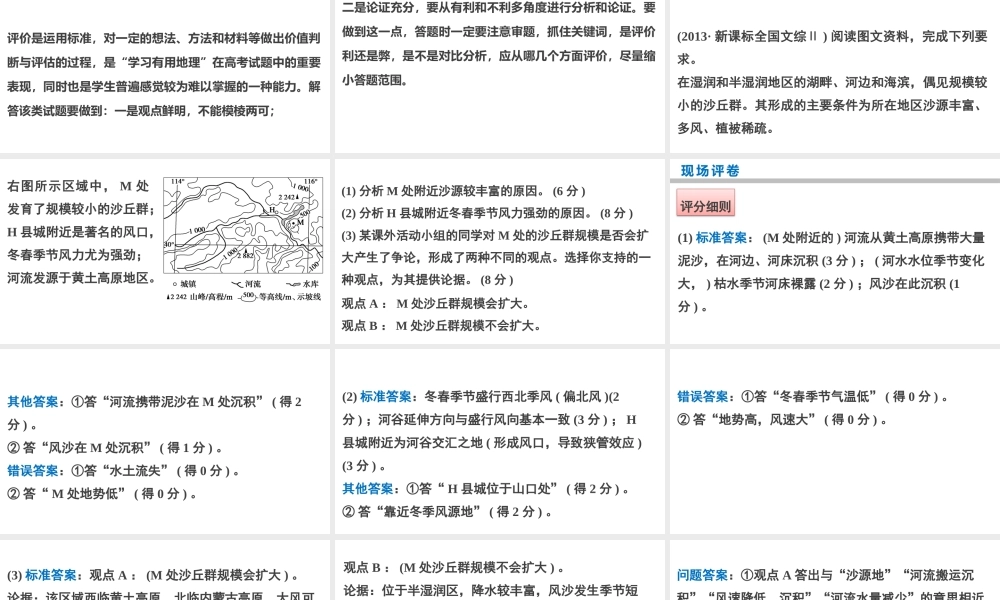The image size is (1000, 600).
Task: Select the slide beginning "评价是运用标准"
Action: coord(165,75)
